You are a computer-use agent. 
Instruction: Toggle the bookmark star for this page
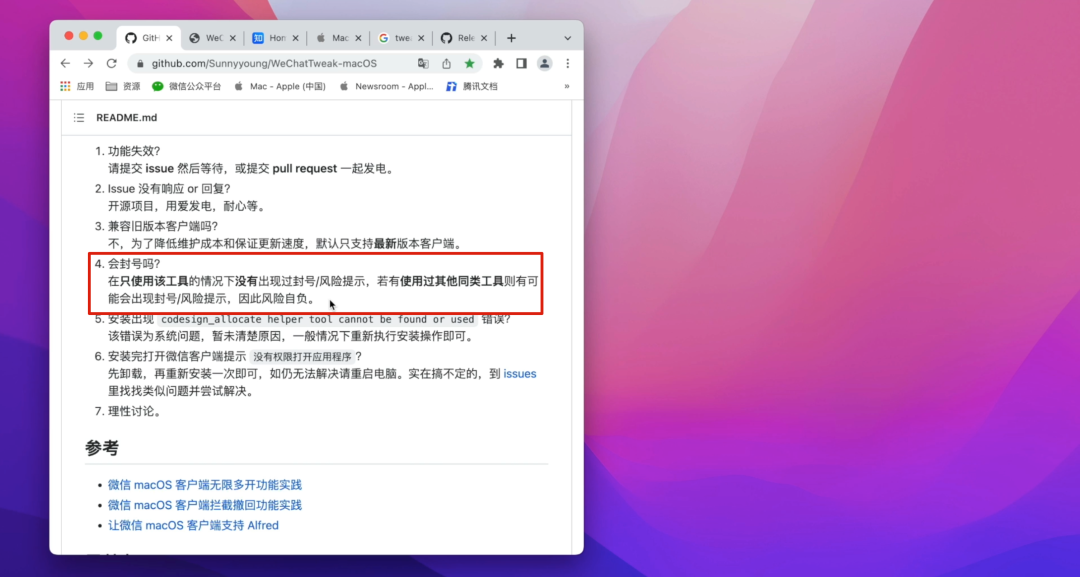click(x=470, y=62)
